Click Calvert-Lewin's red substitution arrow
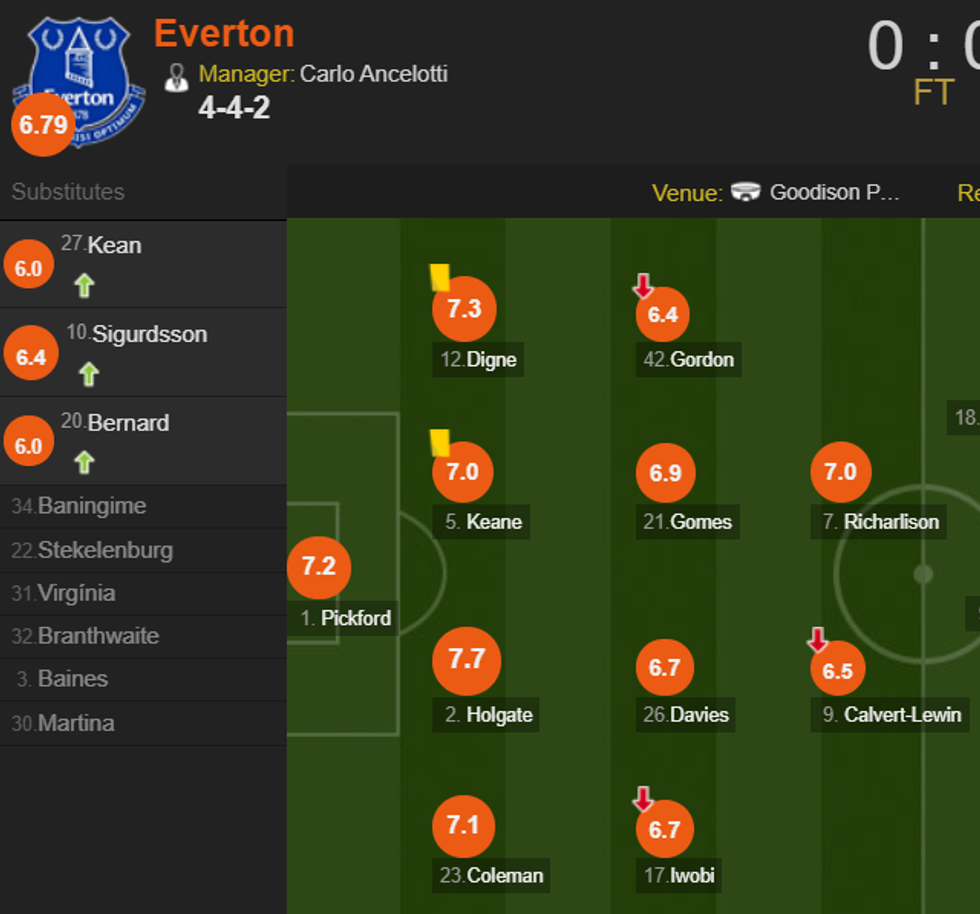The image size is (980, 914). [818, 640]
